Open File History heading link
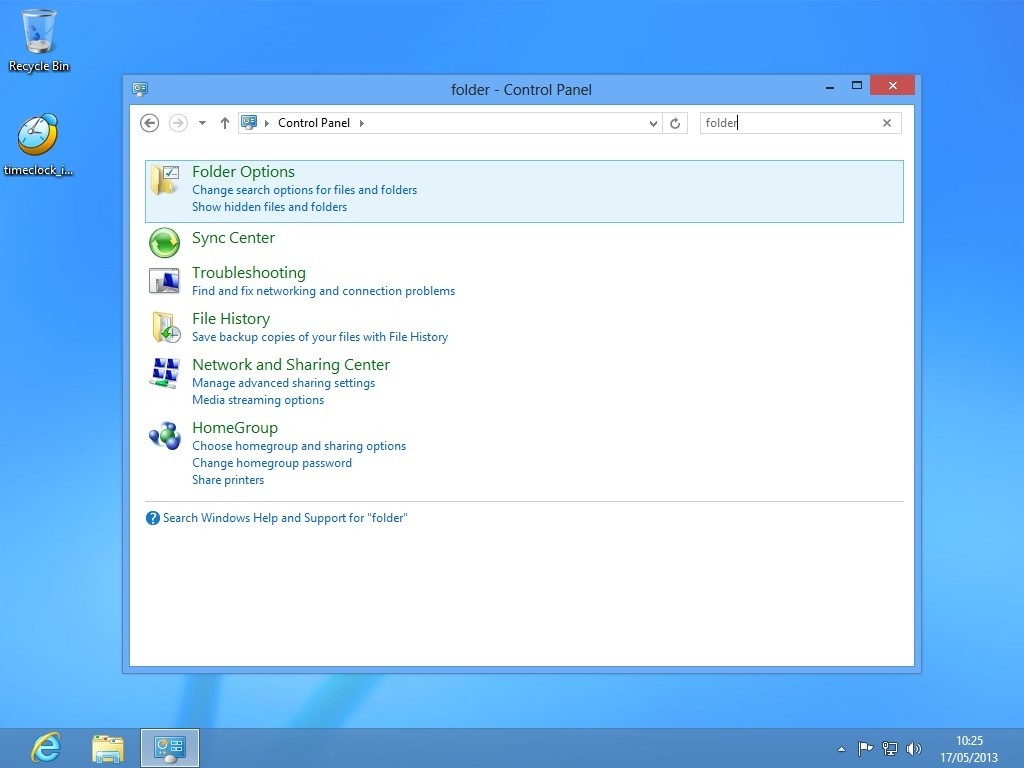Viewport: 1024px width, 768px height. [231, 319]
